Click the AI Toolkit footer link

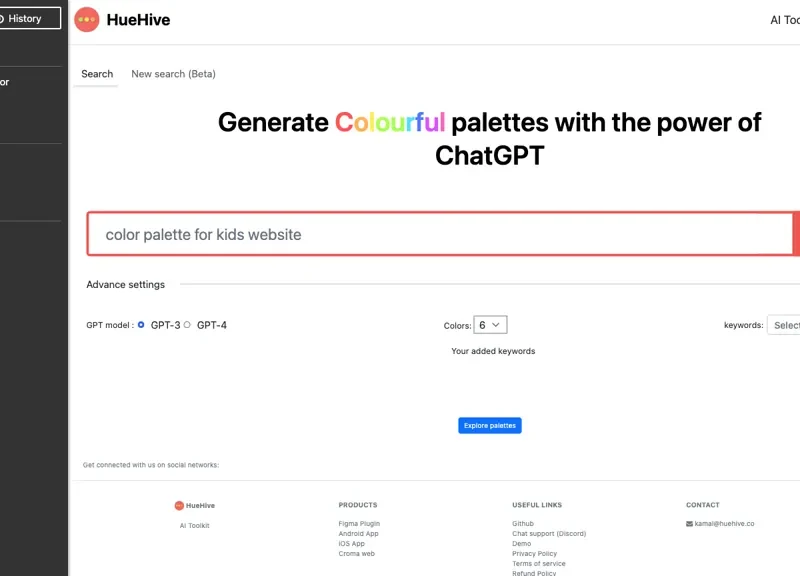click(194, 525)
